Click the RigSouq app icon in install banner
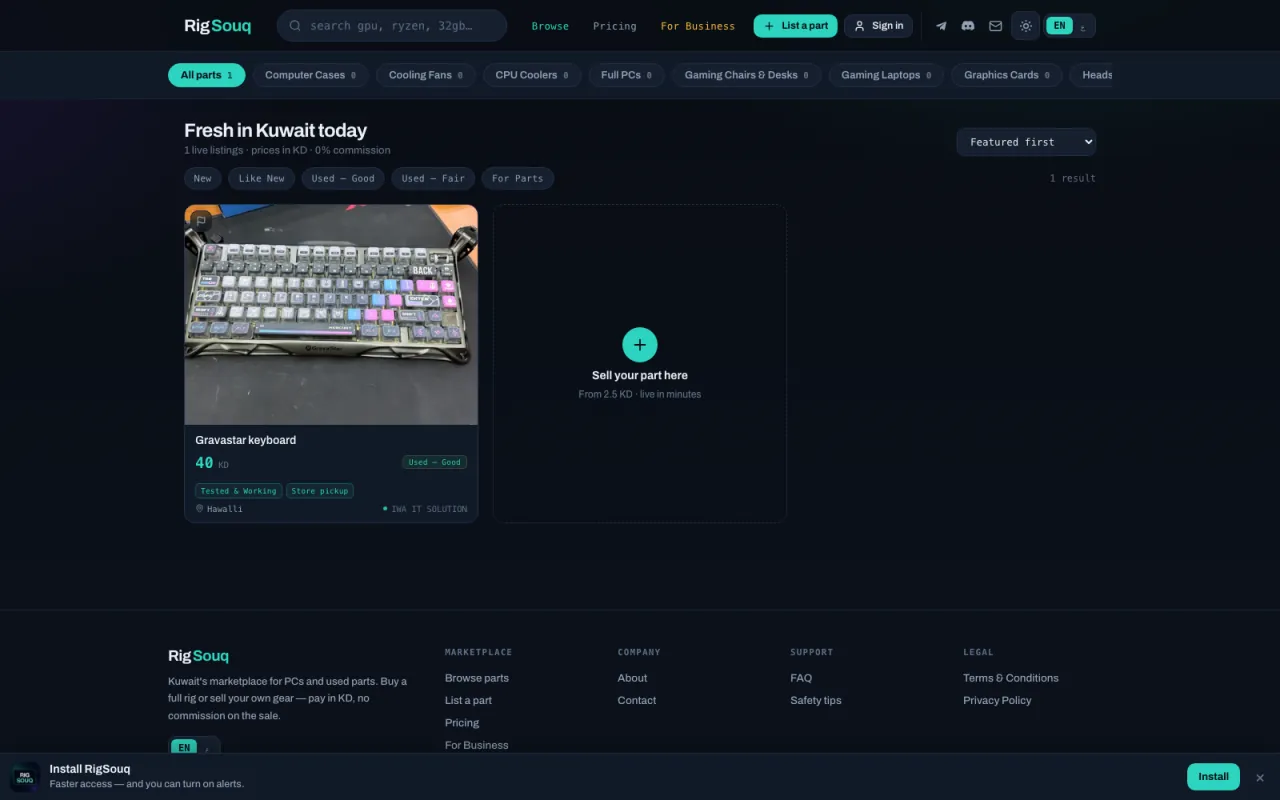The image size is (1280, 800). tap(25, 777)
